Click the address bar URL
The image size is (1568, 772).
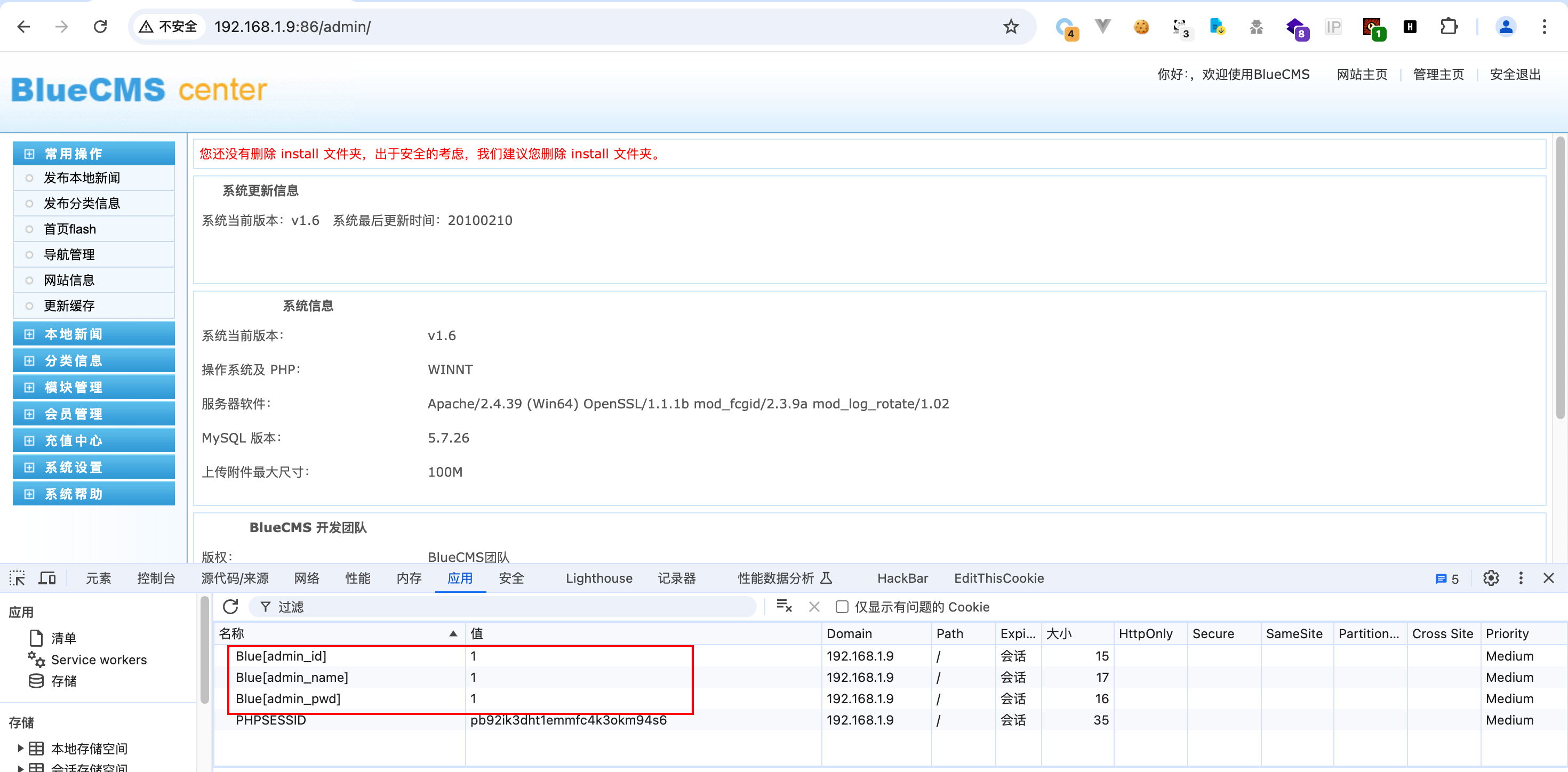[x=292, y=27]
